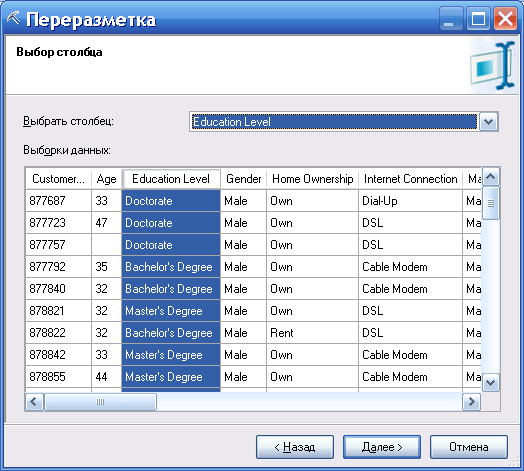
Task: Select customer ID cell 878855
Action: (x=58, y=377)
